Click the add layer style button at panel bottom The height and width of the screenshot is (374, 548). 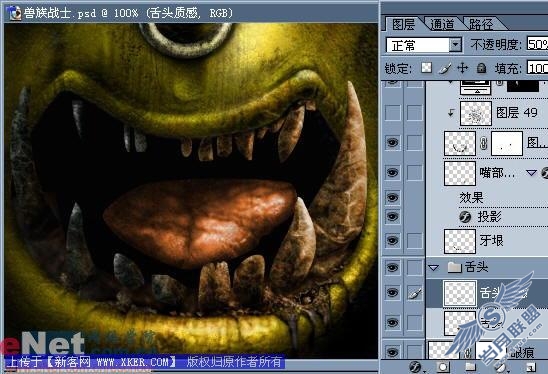(416, 367)
